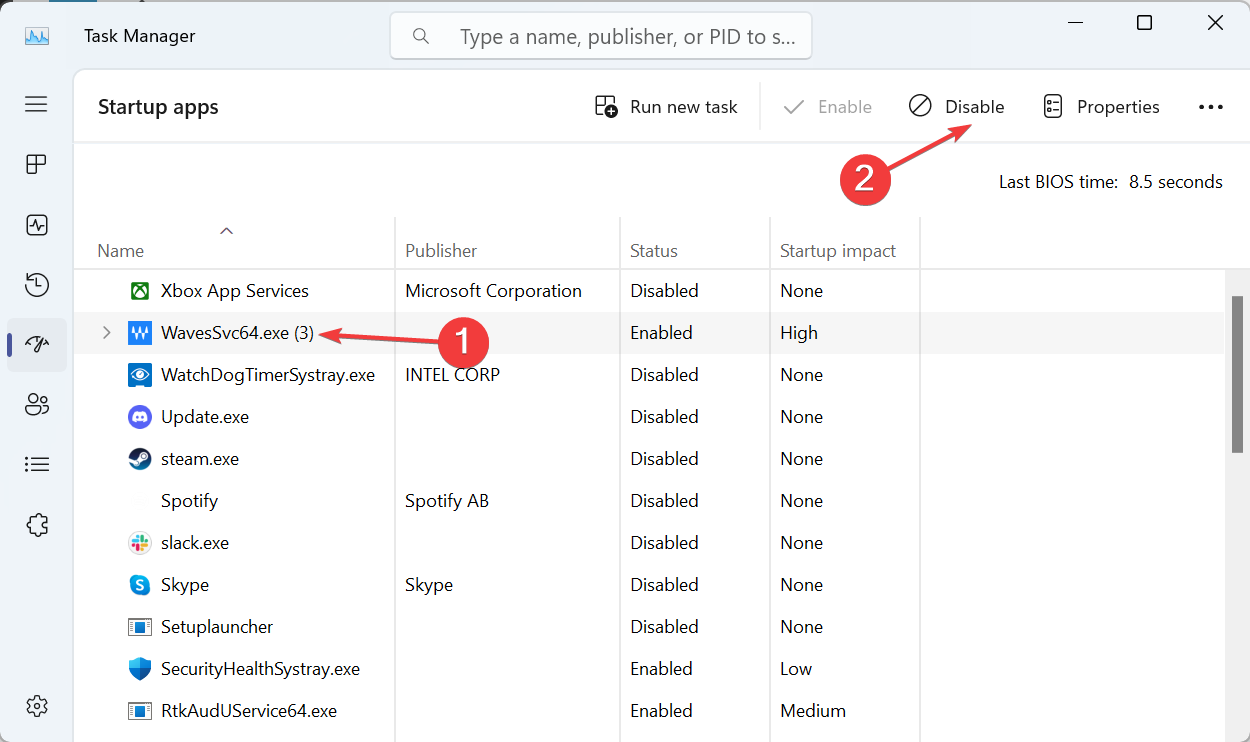Click the Setuplauncher icon
This screenshot has height=742, width=1250.
140,627
